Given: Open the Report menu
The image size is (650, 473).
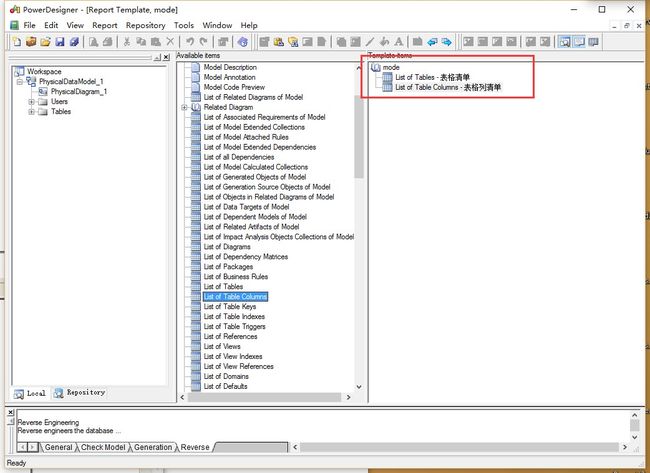Looking at the screenshot, I should click(105, 25).
